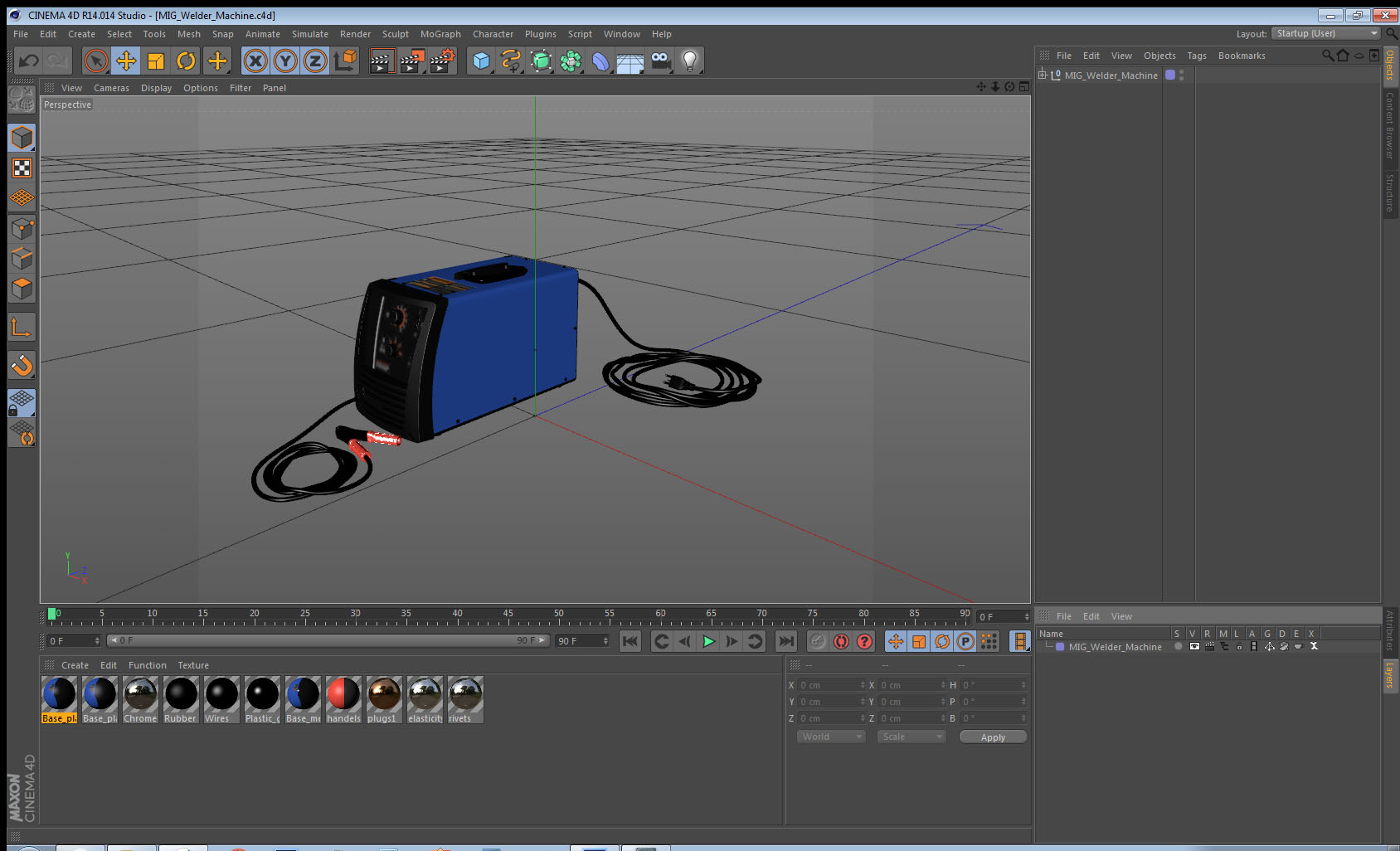Select the Live Selection tool
The width and height of the screenshot is (1400, 851).
pyautogui.click(x=96, y=61)
